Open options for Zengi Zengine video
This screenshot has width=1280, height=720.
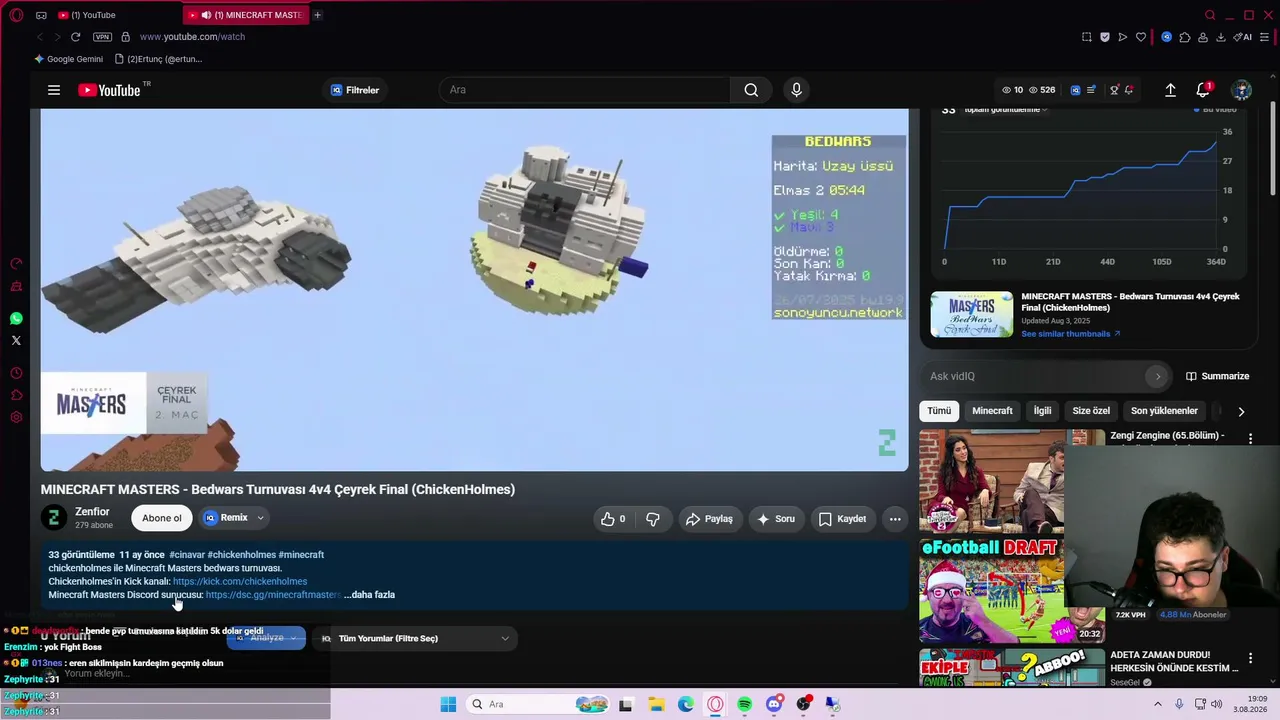coord(1250,438)
